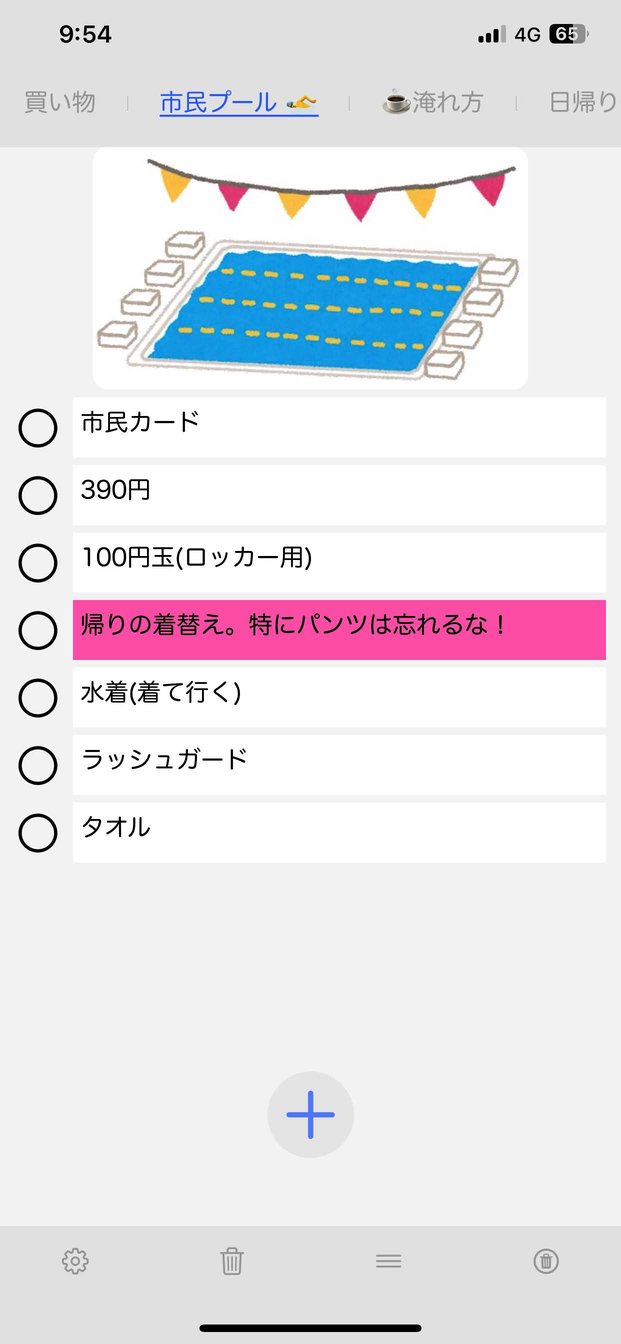Tick the タオル checkbox circle
621x1344 pixels.
point(38,833)
